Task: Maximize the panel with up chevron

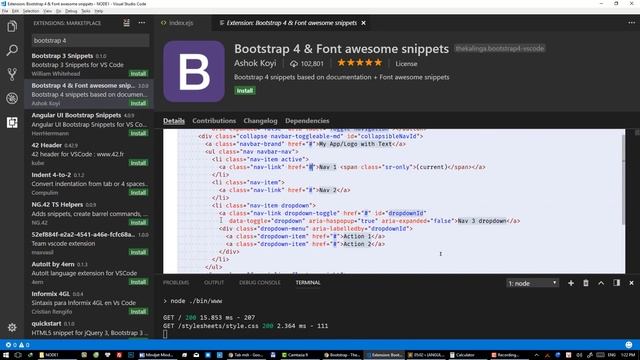Action: click(x=601, y=283)
